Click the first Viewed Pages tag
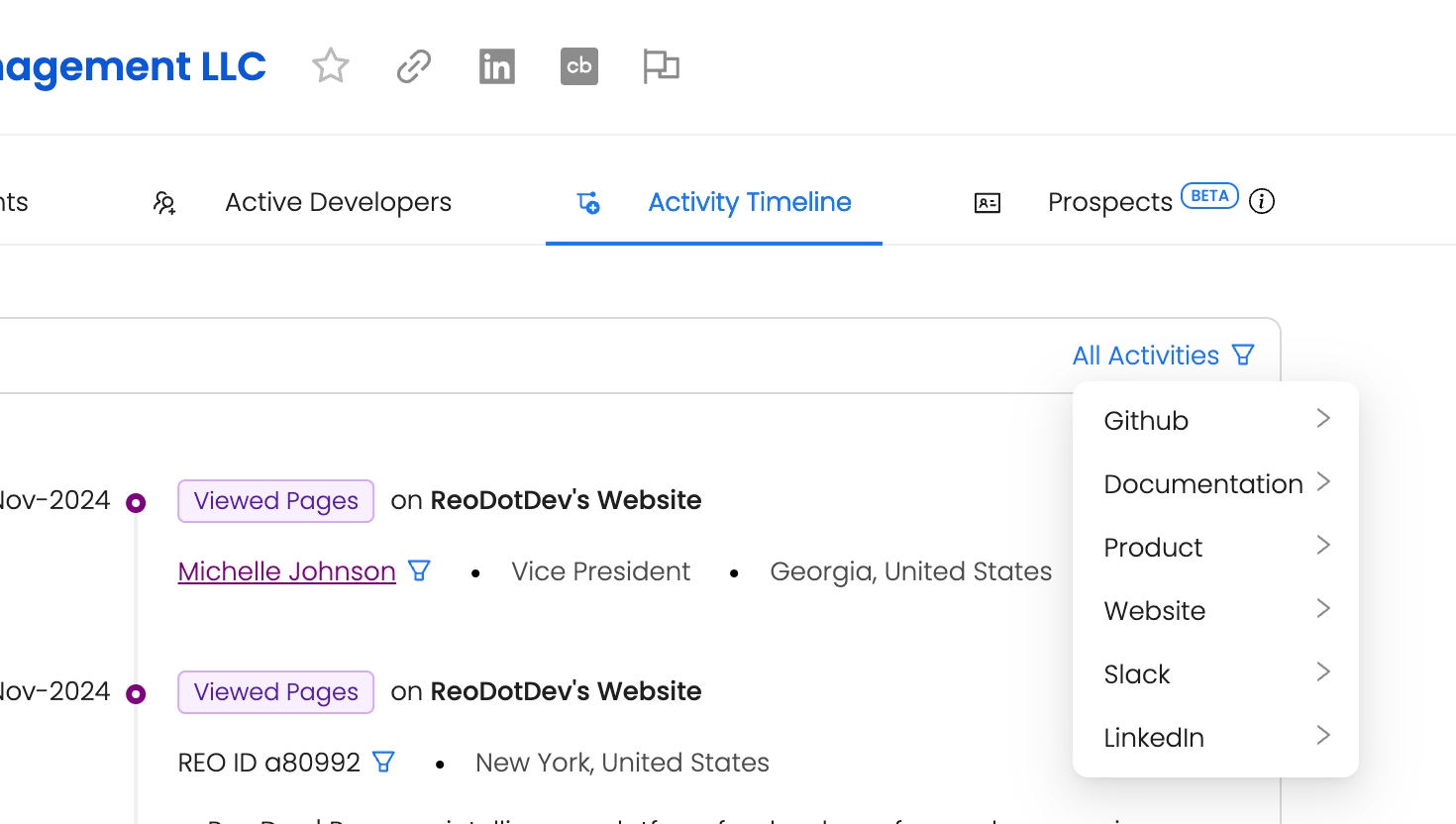This screenshot has height=824, width=1456. 275,501
